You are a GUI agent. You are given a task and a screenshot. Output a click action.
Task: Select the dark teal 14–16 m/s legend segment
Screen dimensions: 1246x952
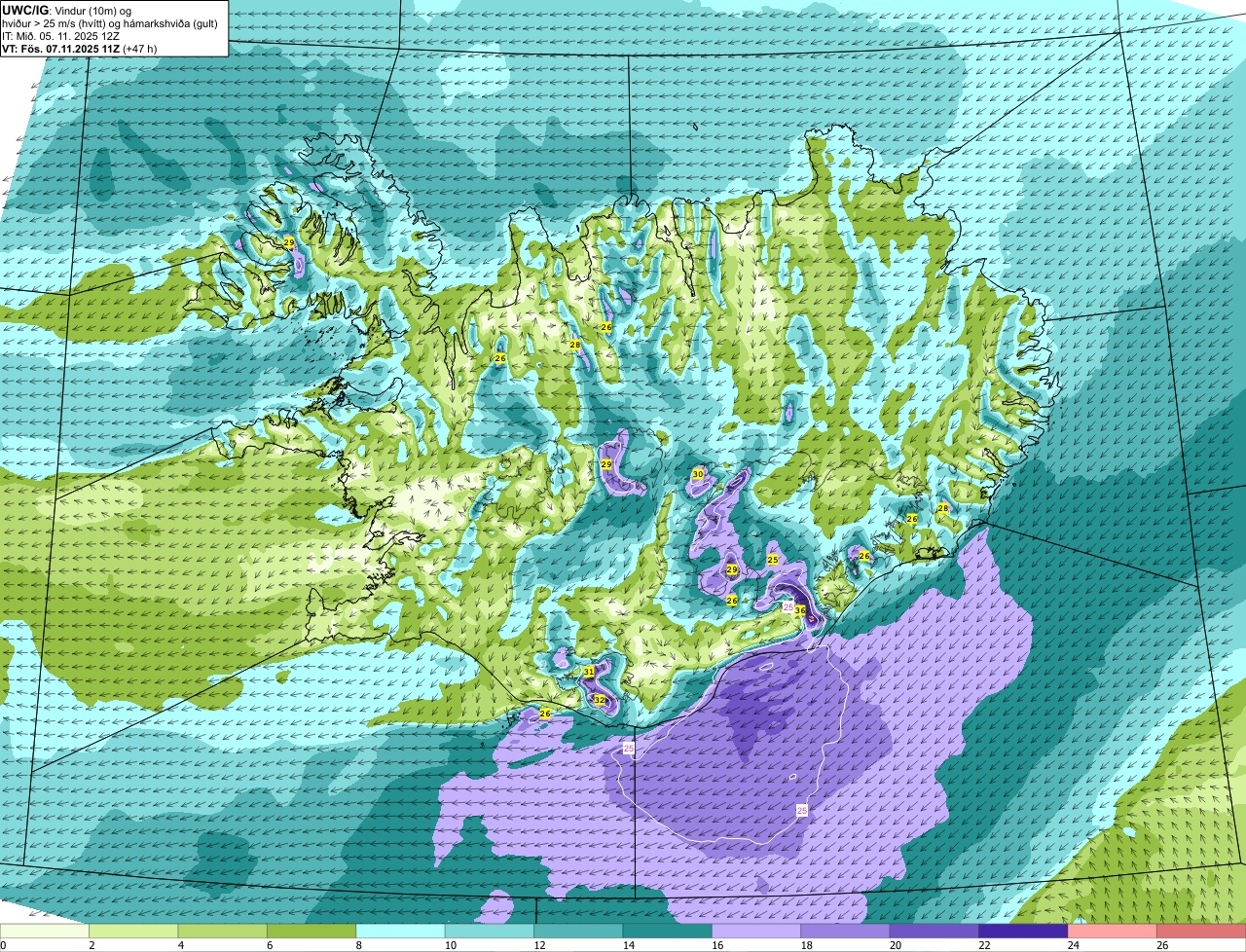coord(668,931)
